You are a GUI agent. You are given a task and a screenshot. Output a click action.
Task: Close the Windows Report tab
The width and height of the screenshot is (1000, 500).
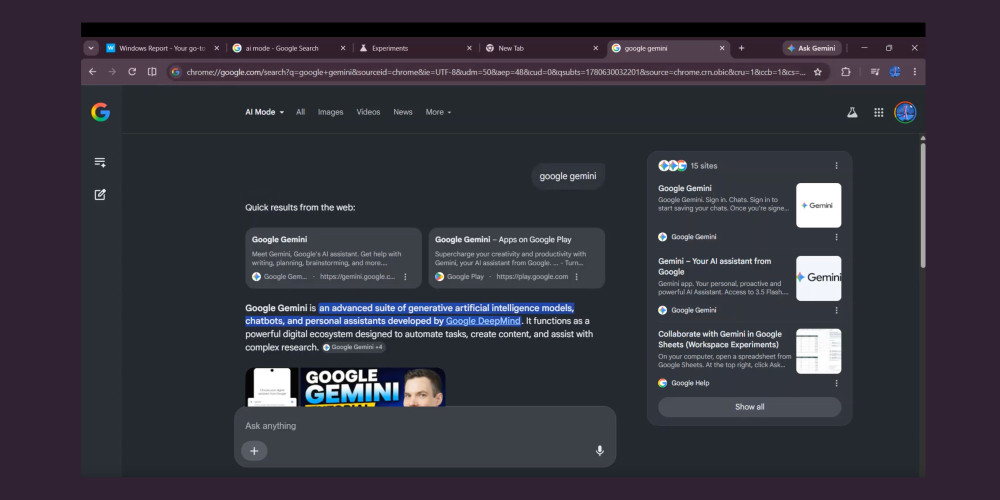point(216,48)
